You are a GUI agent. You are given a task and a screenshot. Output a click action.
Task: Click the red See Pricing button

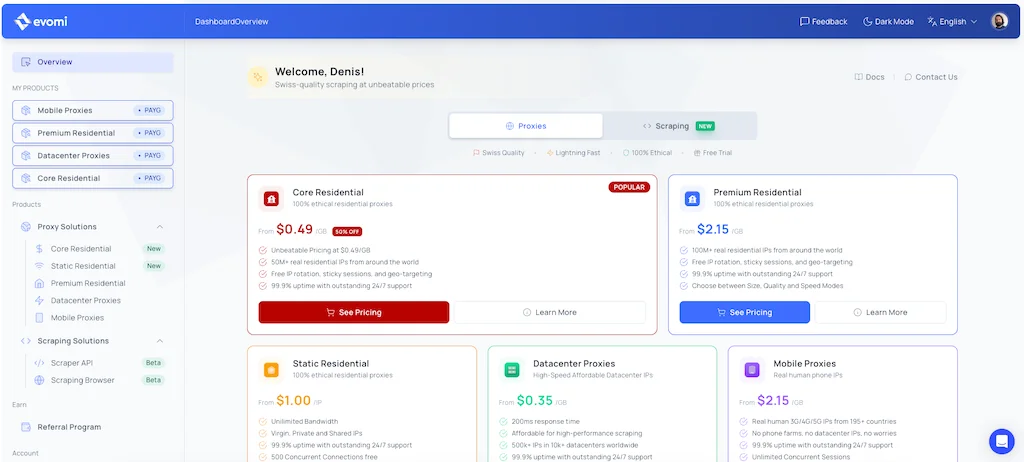tap(353, 312)
